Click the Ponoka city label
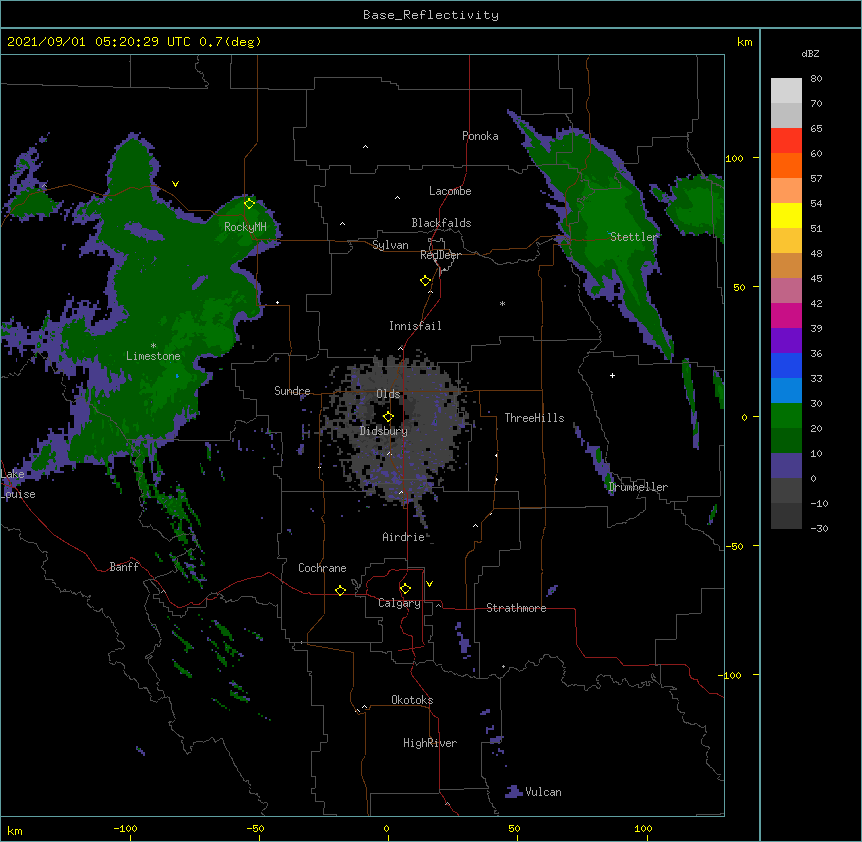Viewport: 862px width, 842px height. click(x=480, y=136)
